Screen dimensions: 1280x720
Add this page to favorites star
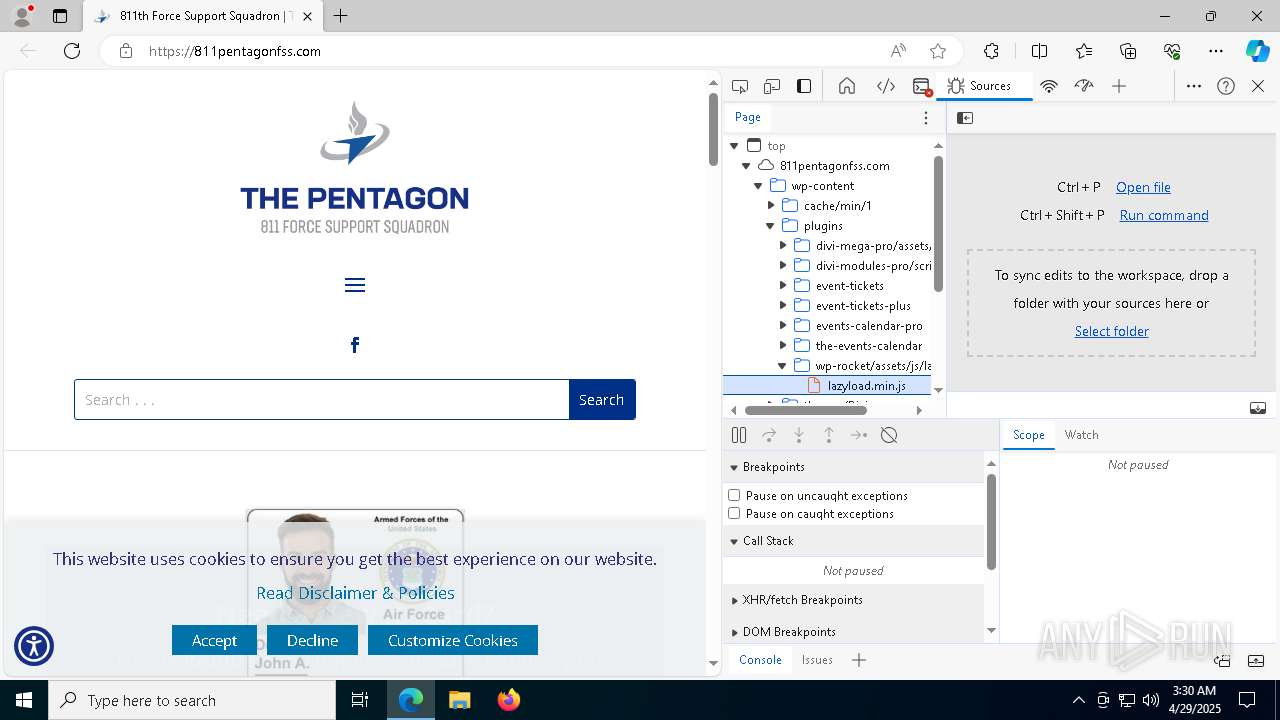(938, 51)
